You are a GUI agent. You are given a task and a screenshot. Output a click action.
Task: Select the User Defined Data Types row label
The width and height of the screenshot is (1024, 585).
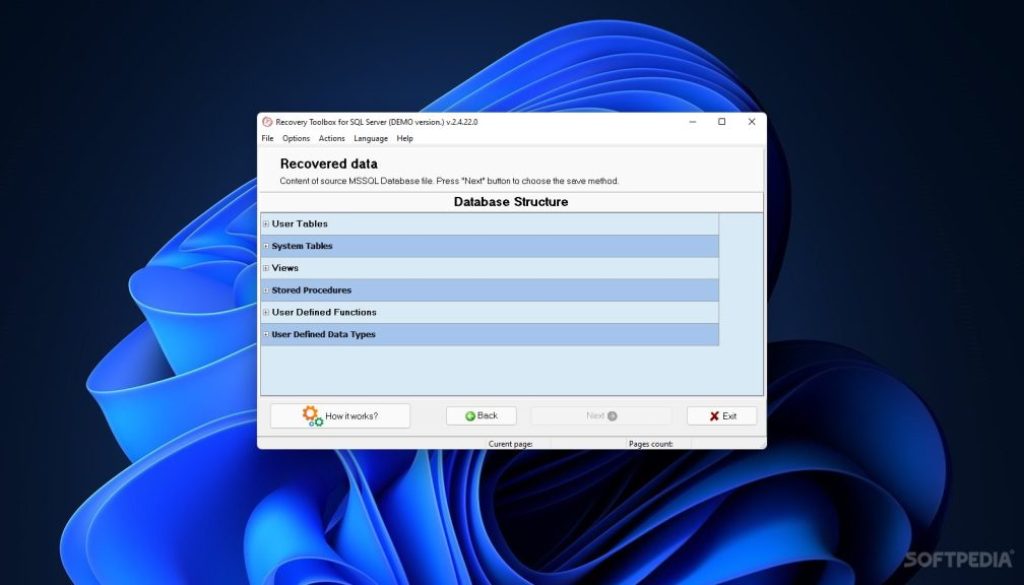323,334
